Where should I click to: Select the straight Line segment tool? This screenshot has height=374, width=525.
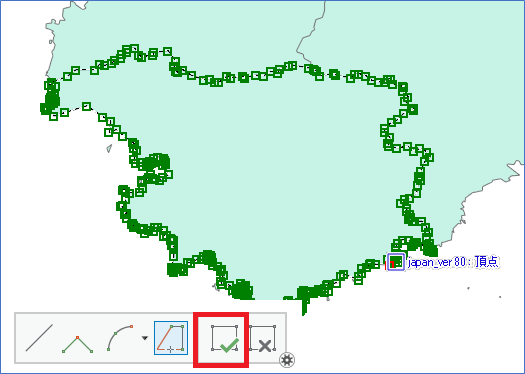point(39,338)
